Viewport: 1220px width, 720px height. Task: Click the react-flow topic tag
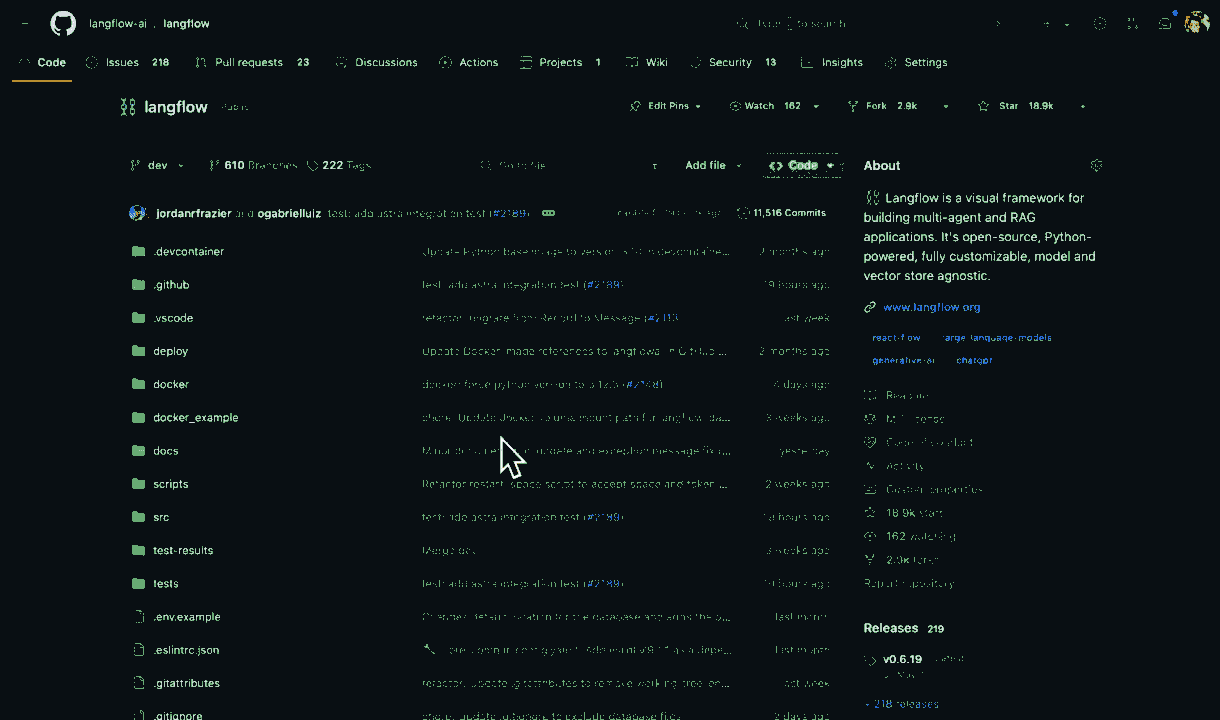[x=896, y=338]
